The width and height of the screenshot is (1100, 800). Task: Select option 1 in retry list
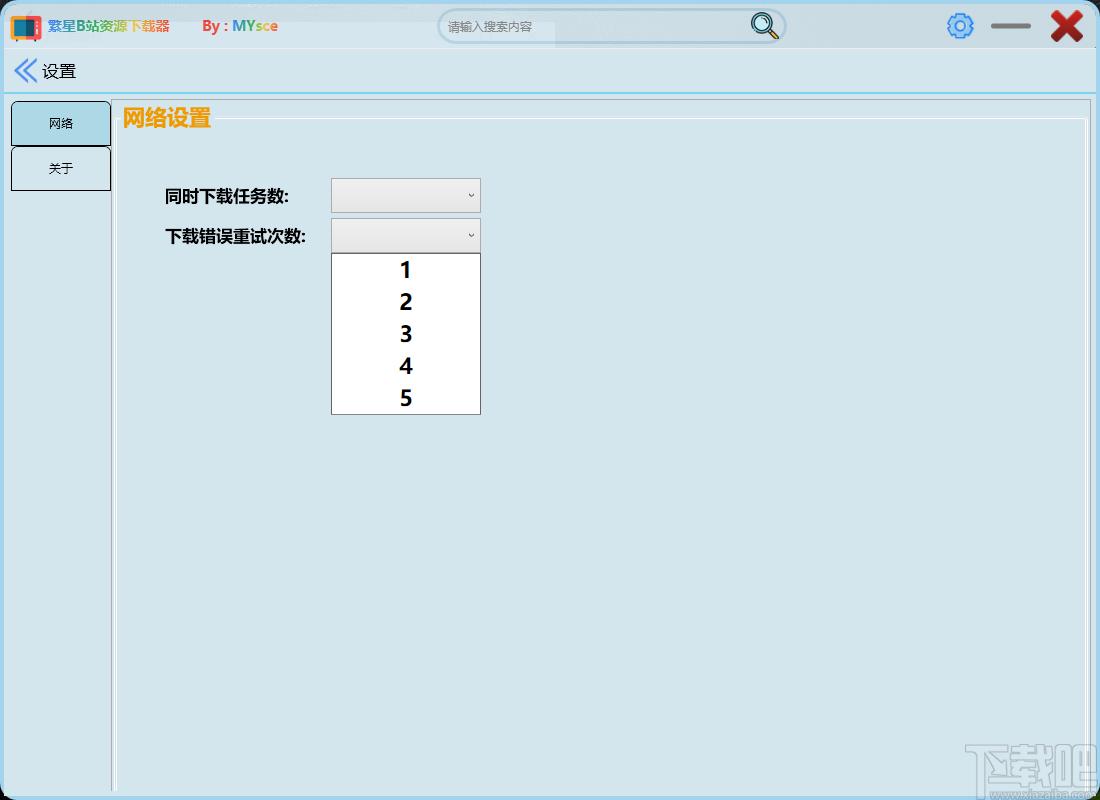pyautogui.click(x=405, y=269)
